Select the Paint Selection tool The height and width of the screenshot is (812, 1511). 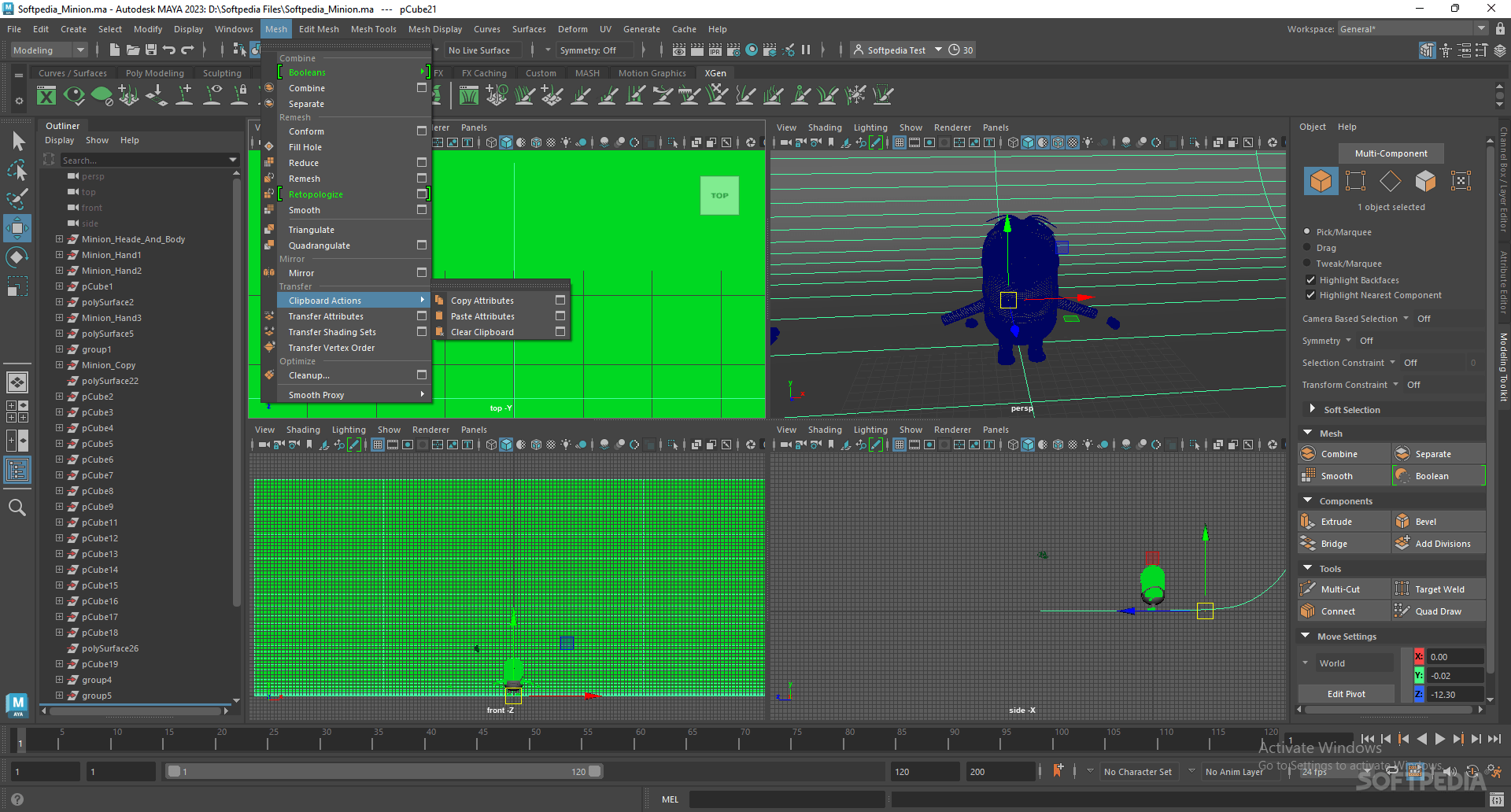17,199
